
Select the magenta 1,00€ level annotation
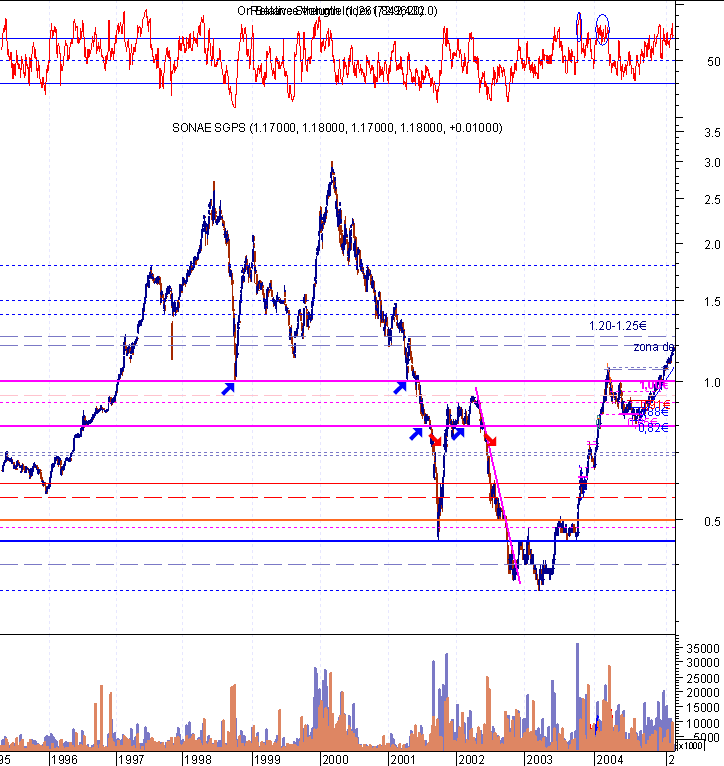coord(654,385)
